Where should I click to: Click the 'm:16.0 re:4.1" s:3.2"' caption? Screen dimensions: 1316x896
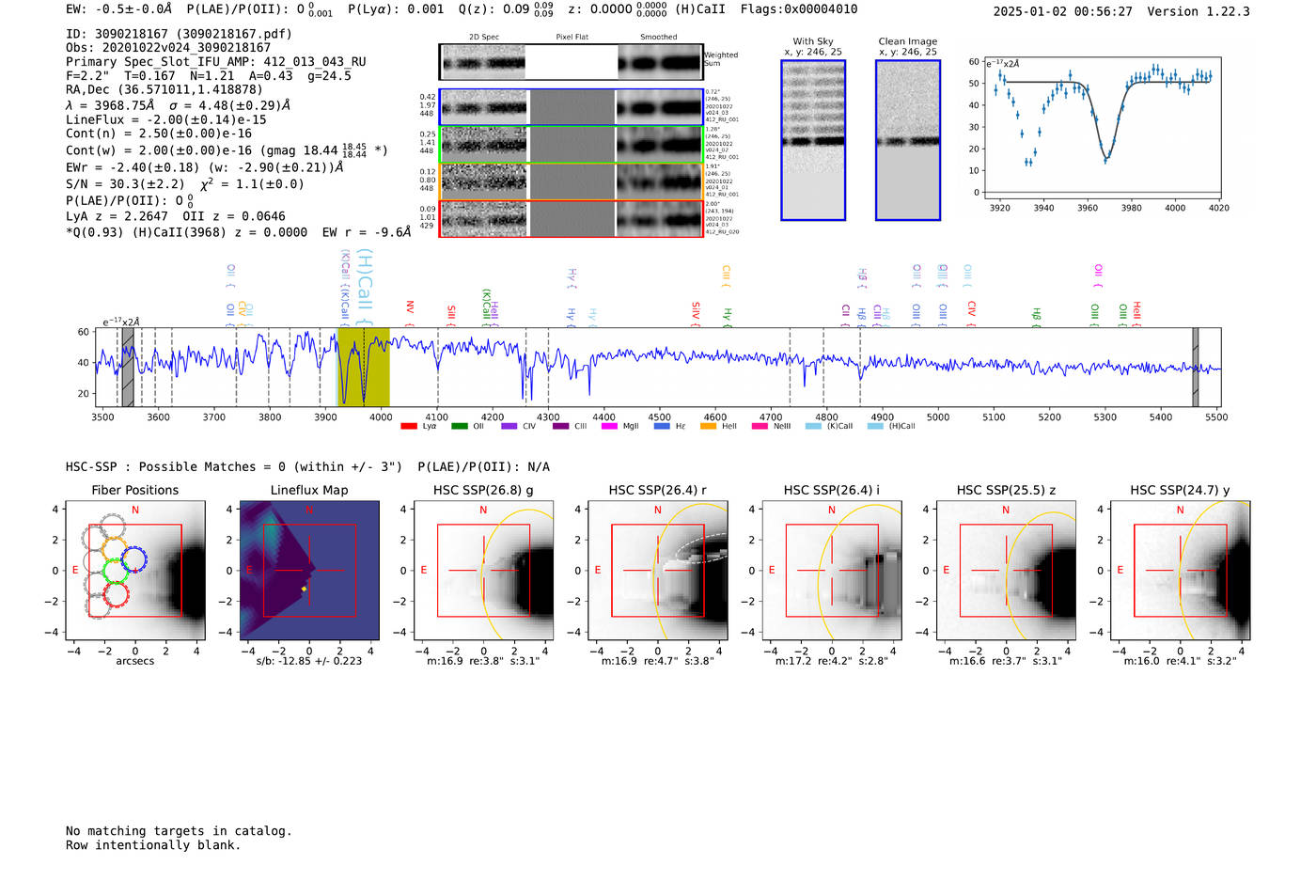pos(1181,661)
